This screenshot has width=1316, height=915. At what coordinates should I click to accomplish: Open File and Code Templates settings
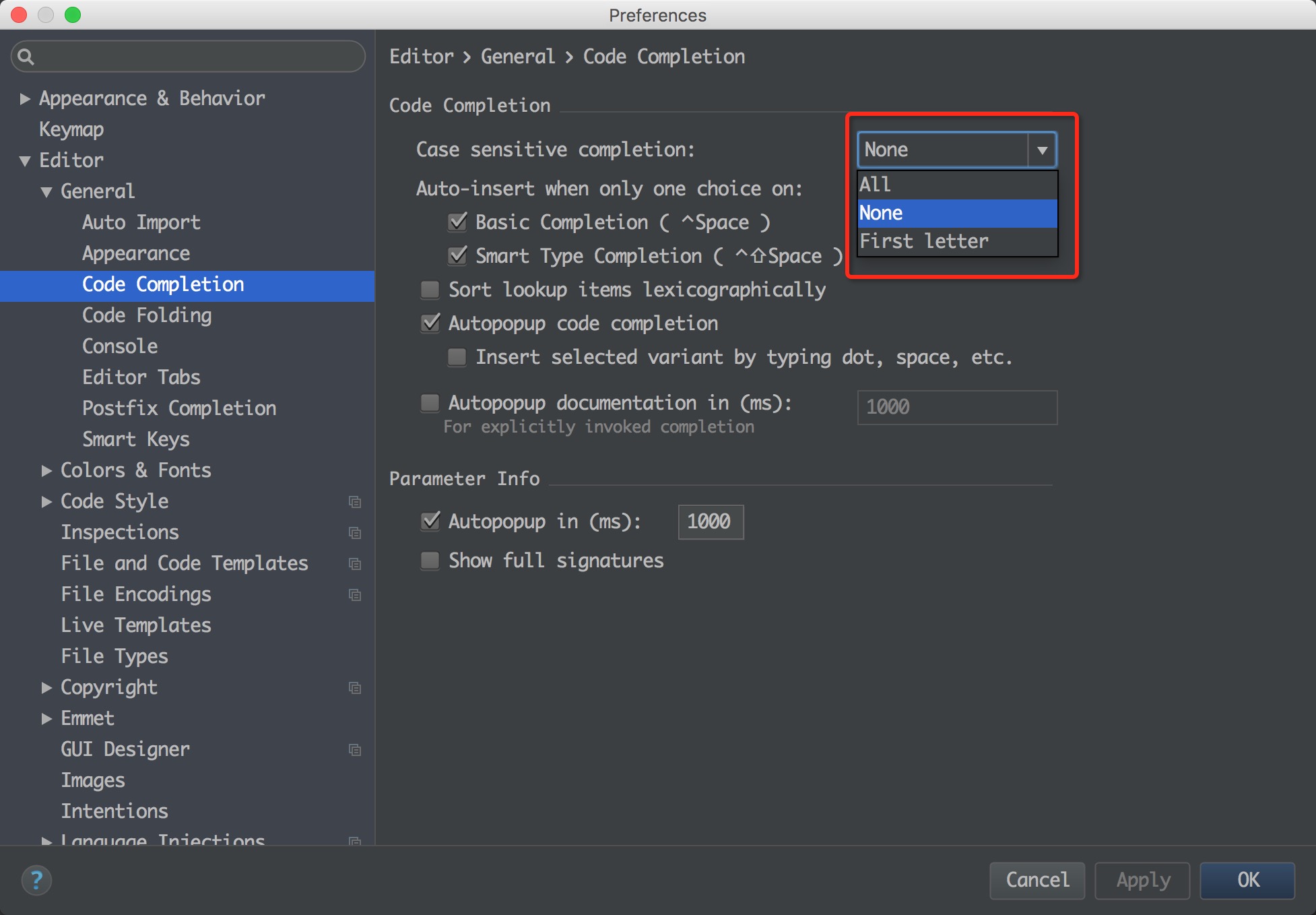pos(185,563)
